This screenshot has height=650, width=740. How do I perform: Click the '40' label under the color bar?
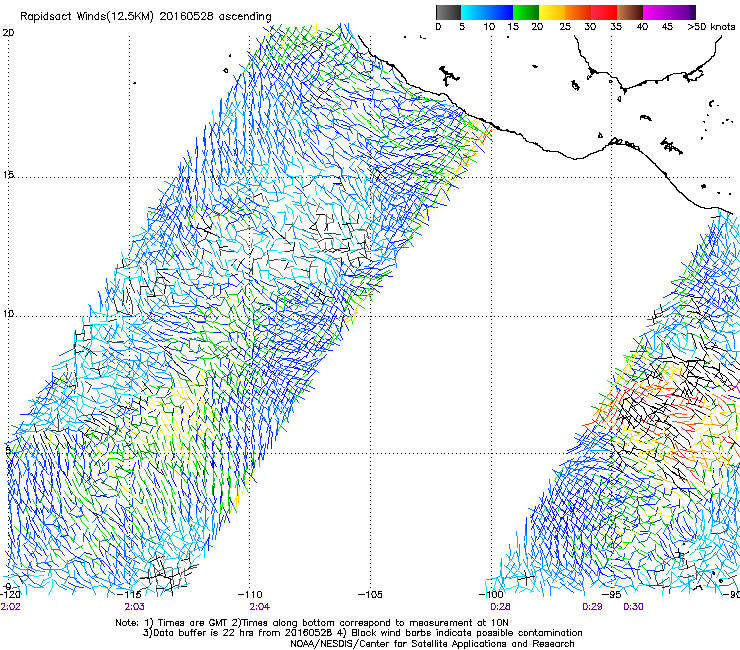pyautogui.click(x=642, y=27)
